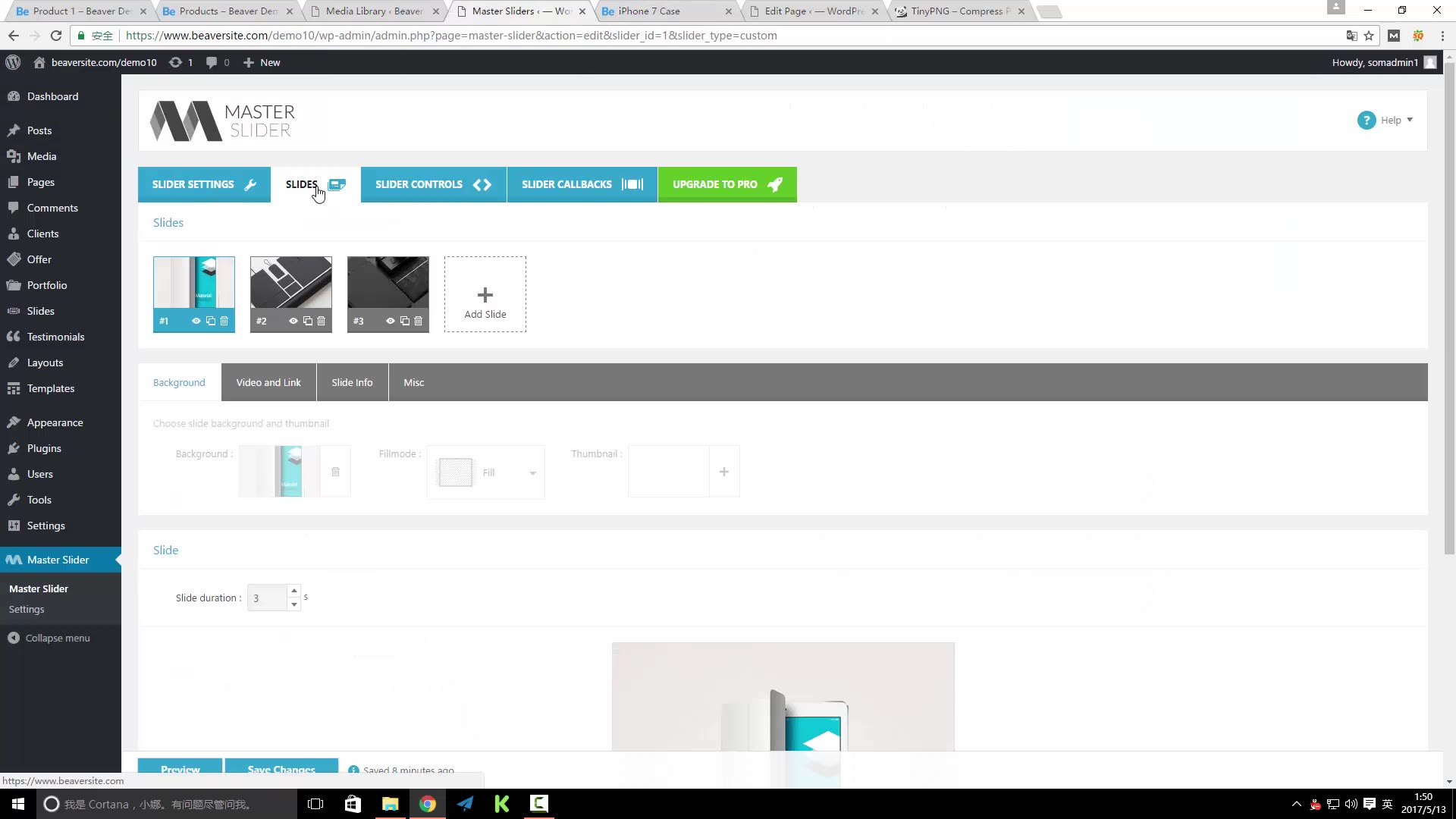
Task: Open Chrome from Windows taskbar
Action: click(428, 804)
